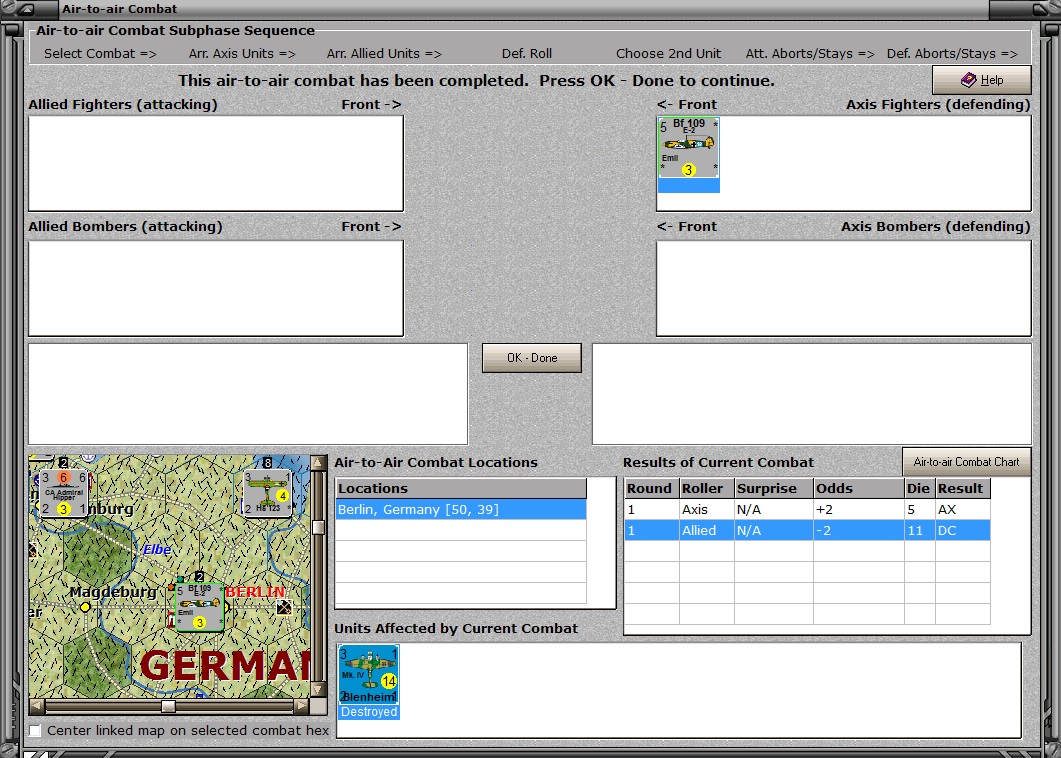The width and height of the screenshot is (1061, 758).
Task: Click the Result column header
Action: pos(963,489)
